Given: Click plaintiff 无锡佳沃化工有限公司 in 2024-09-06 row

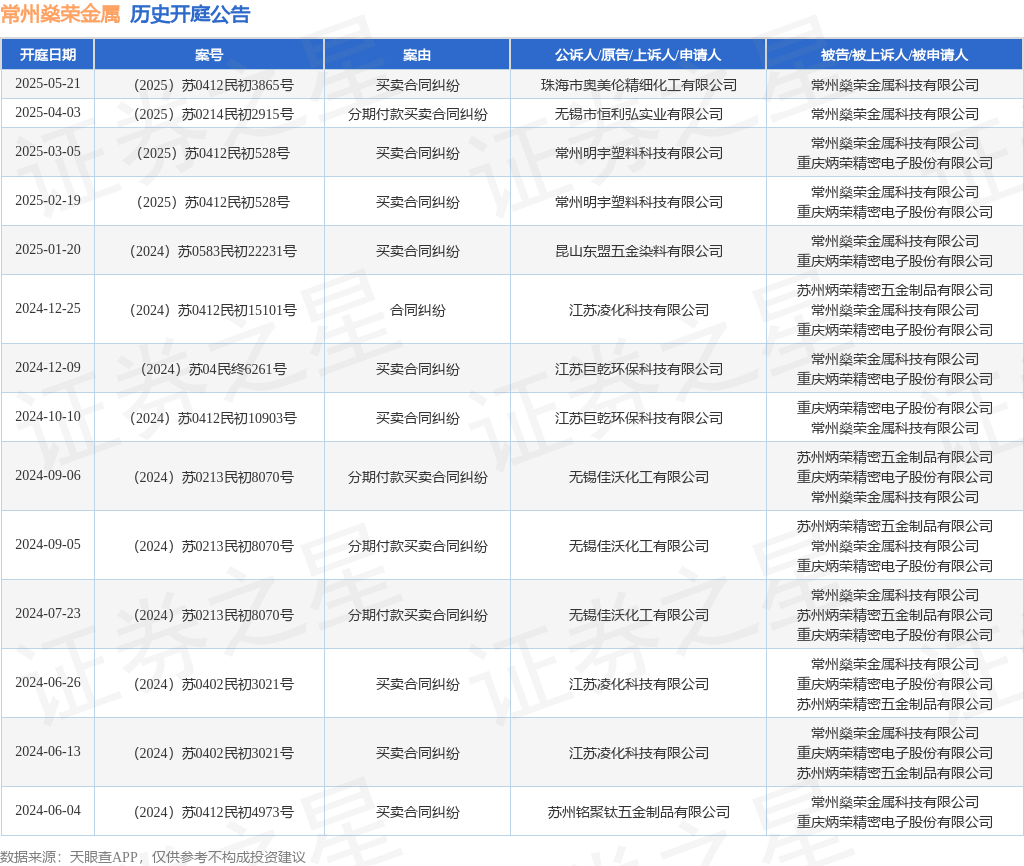Looking at the screenshot, I should pos(639,477).
